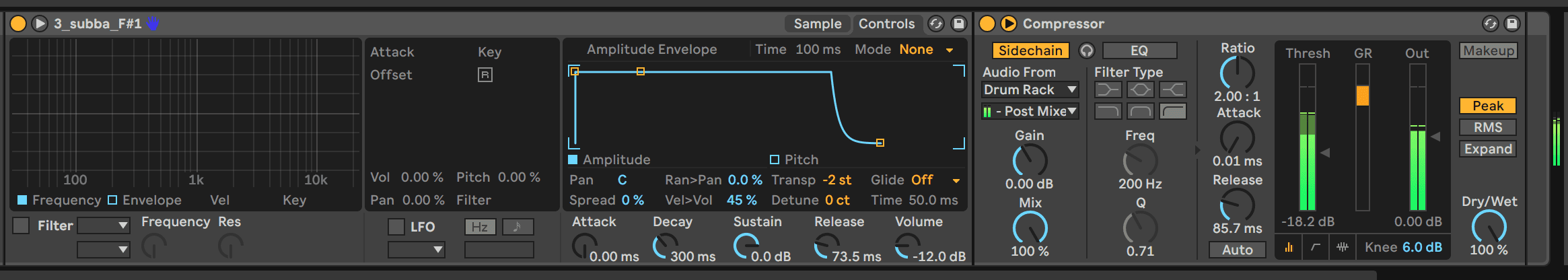Click the filter Res knob
The height and width of the screenshot is (280, 1568).
tap(231, 246)
